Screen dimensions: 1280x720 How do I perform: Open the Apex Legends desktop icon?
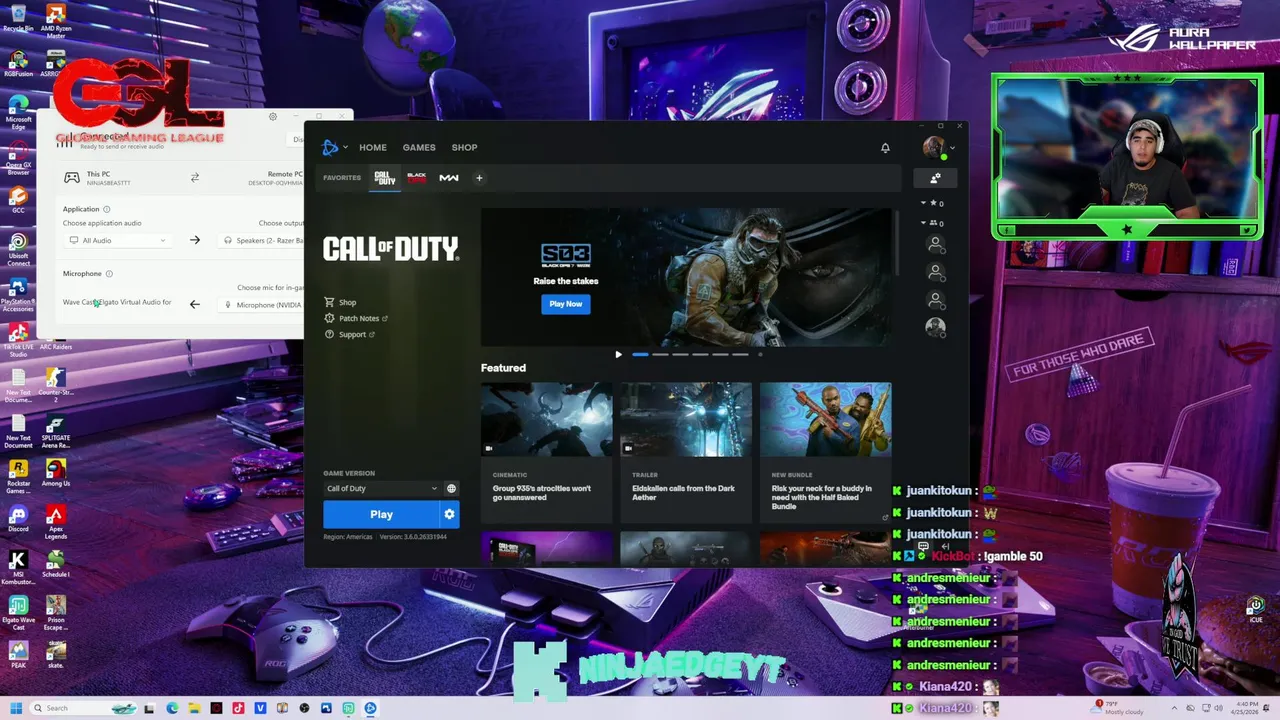(x=56, y=522)
